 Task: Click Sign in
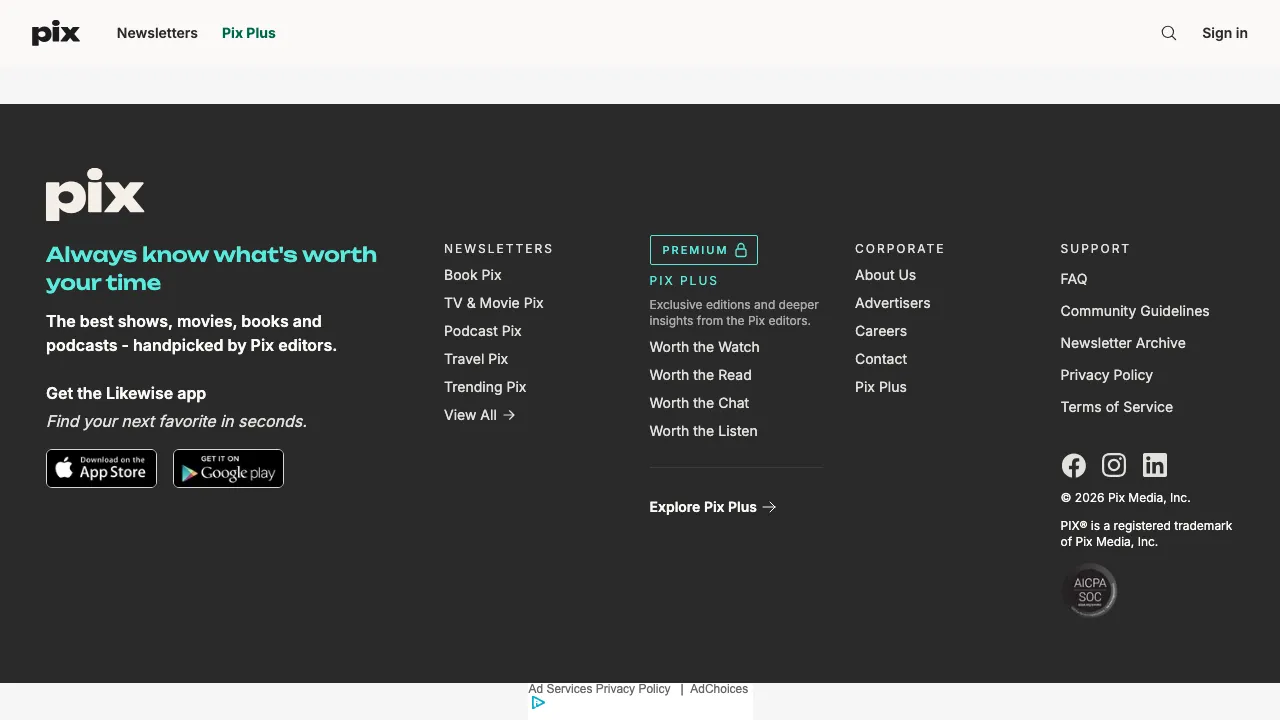pyautogui.click(x=1225, y=33)
